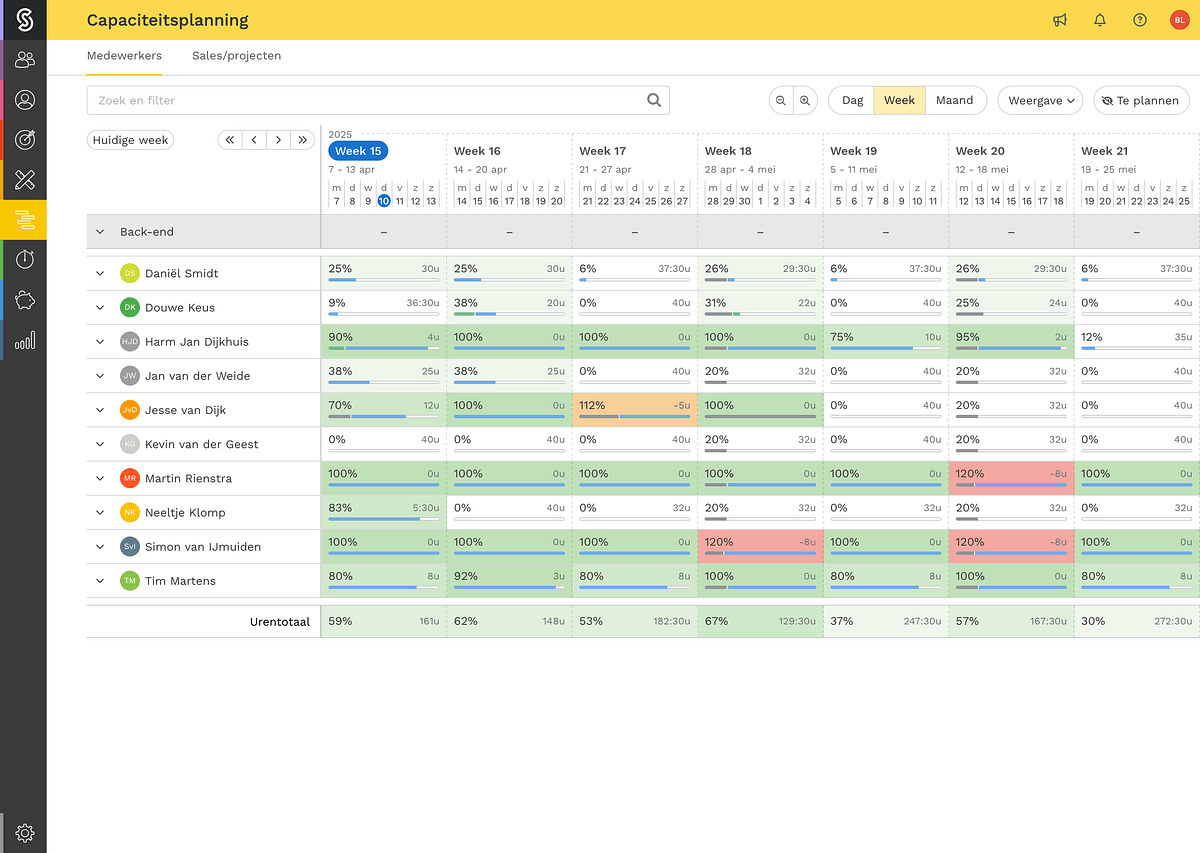The width and height of the screenshot is (1200, 853).
Task: Click the Huidige week button
Action: click(x=130, y=140)
